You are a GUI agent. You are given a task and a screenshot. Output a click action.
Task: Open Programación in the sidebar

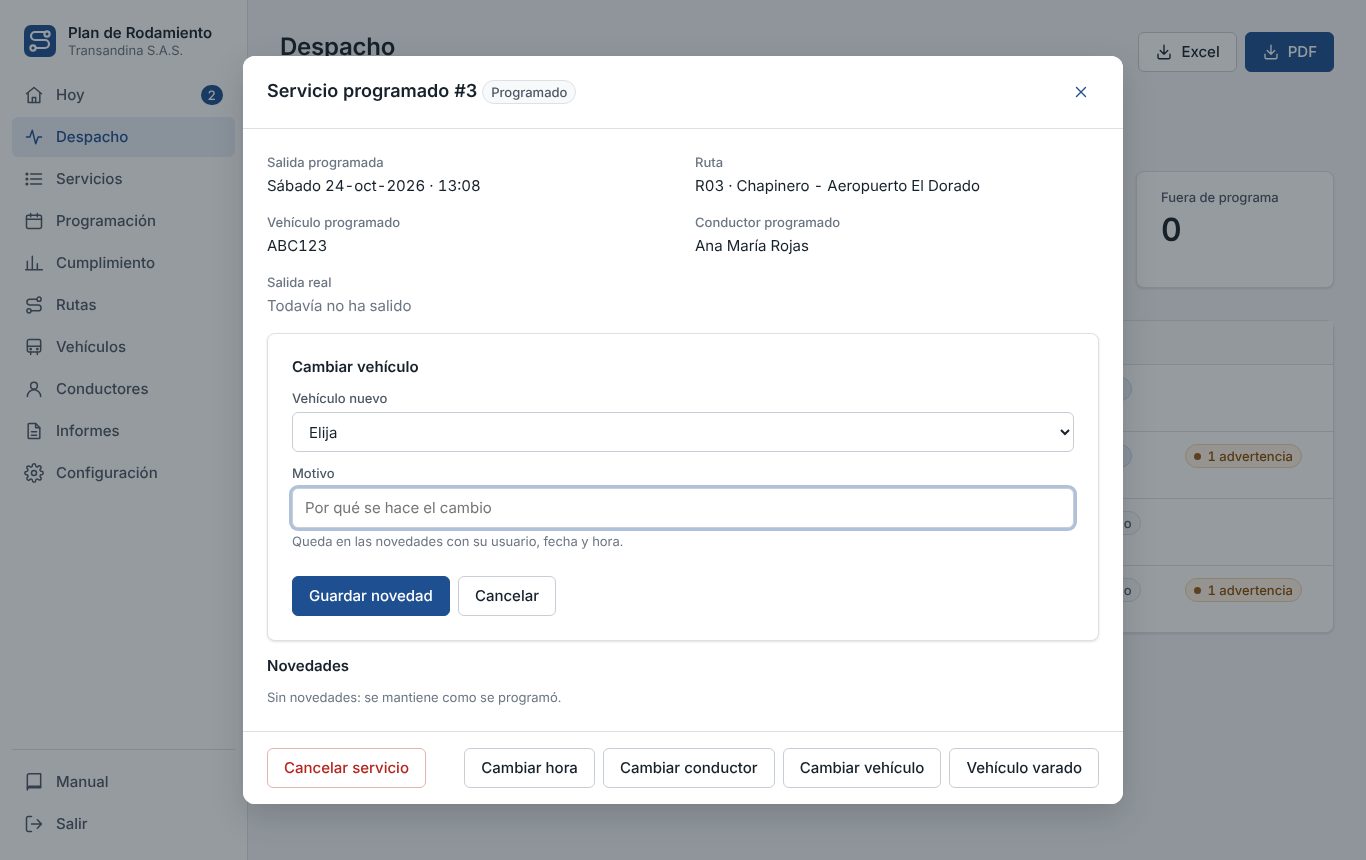pyautogui.click(x=123, y=221)
